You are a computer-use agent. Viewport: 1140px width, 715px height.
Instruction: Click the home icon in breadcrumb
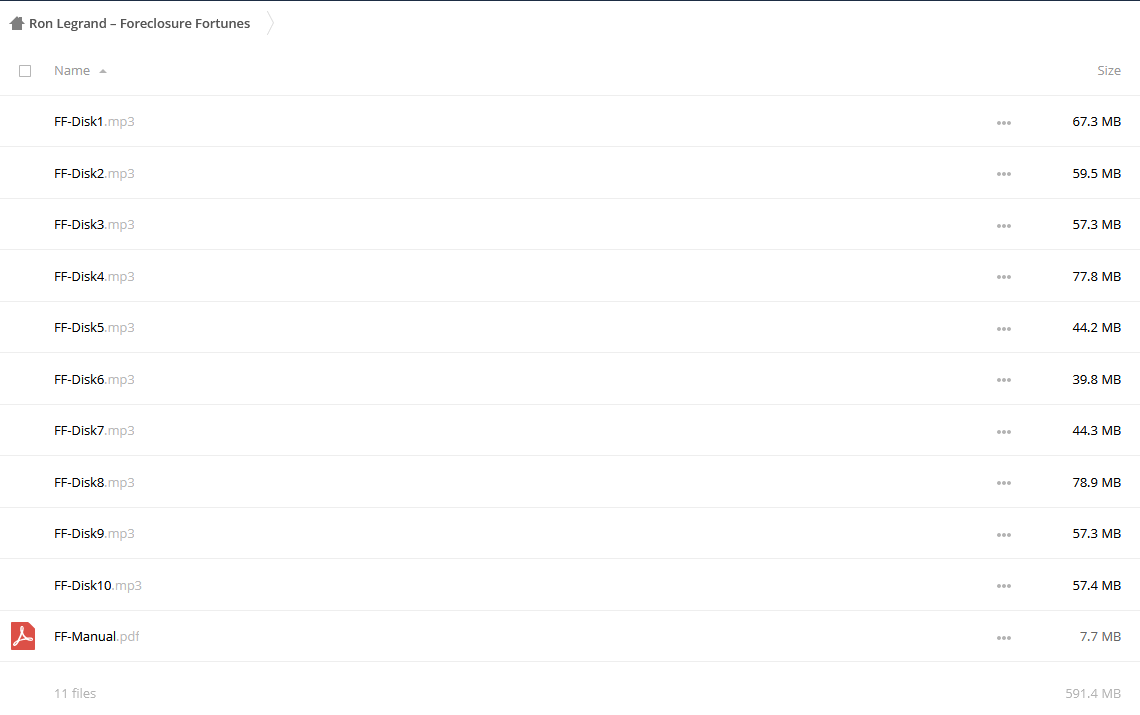pos(17,23)
